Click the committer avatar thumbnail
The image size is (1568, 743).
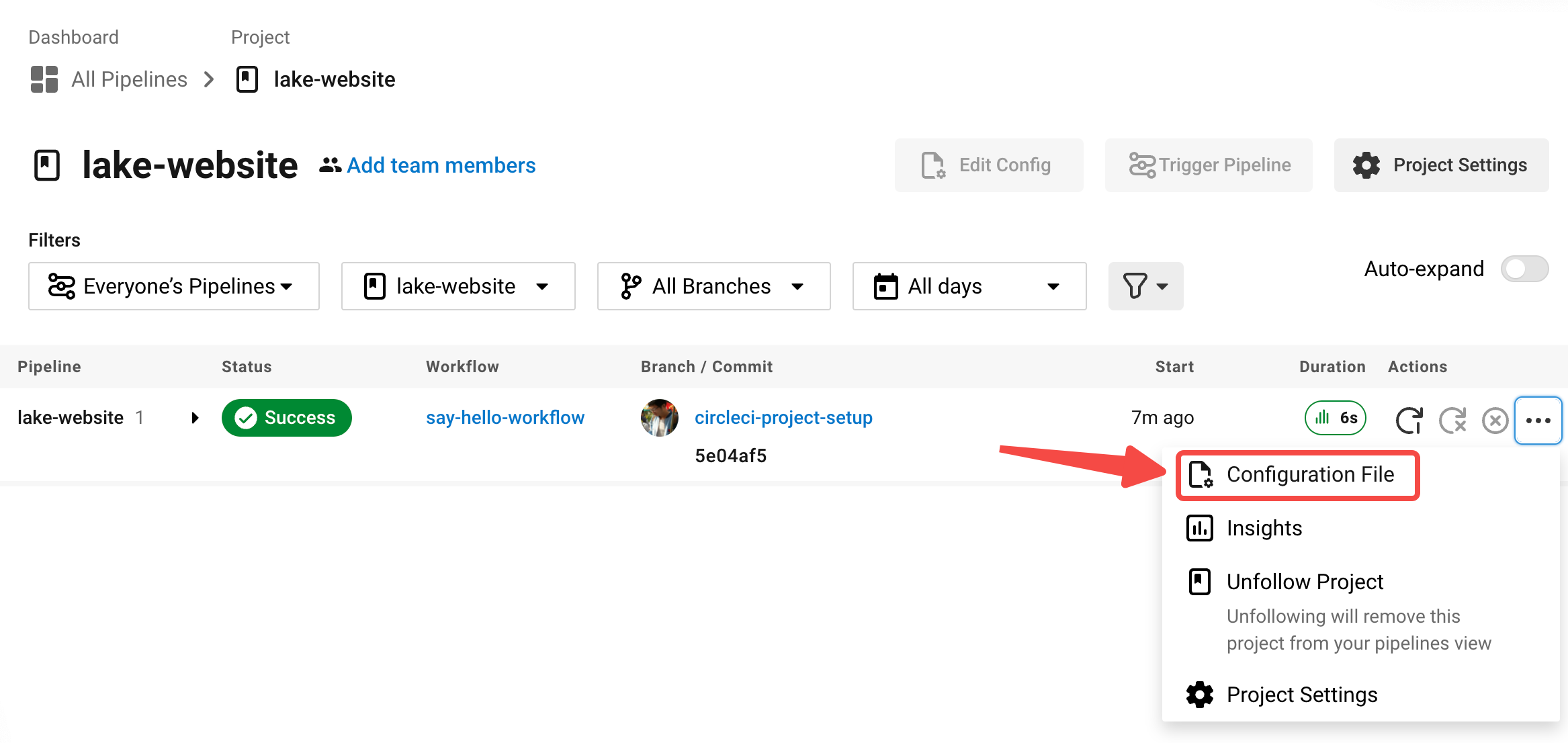659,418
